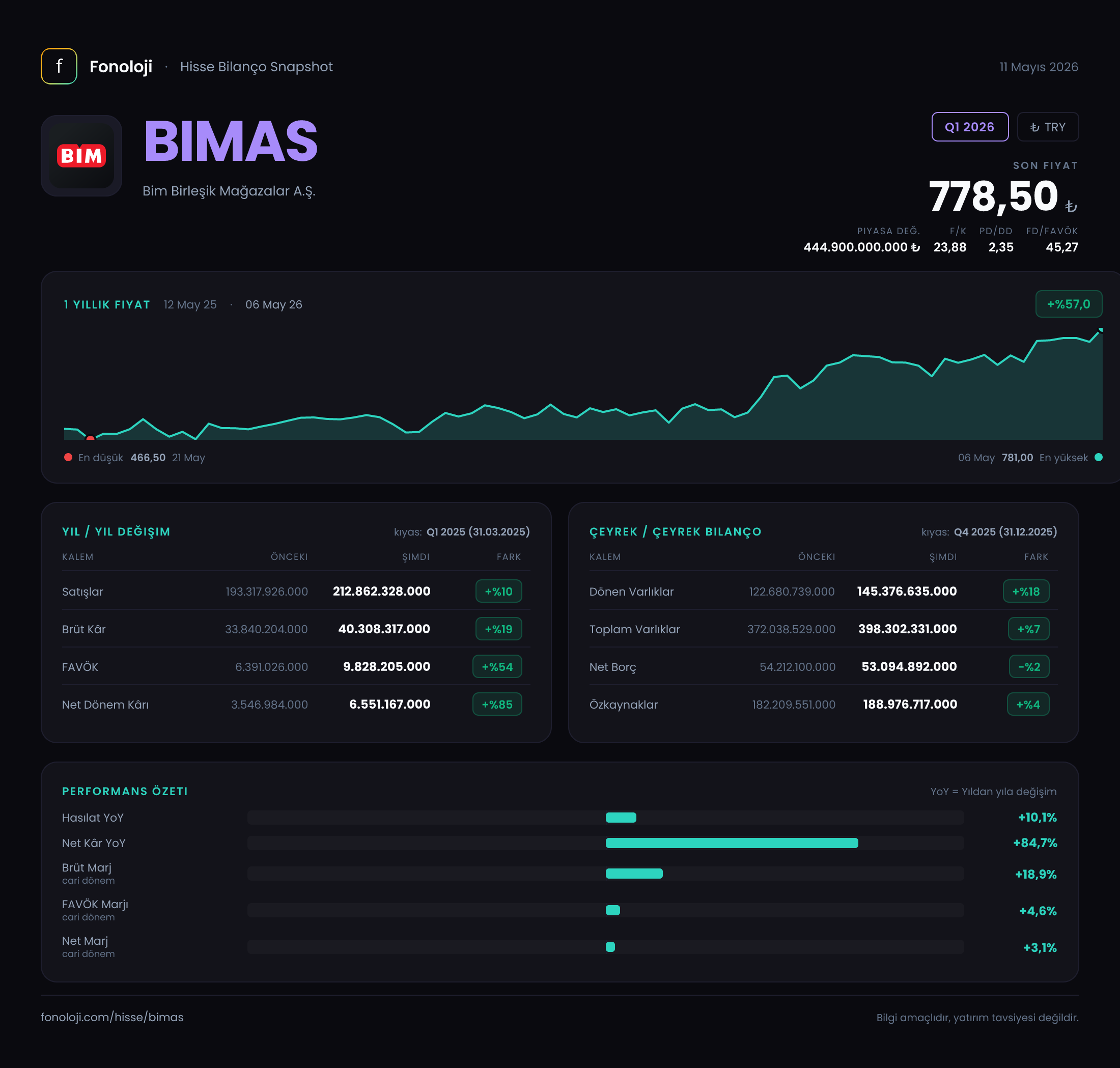Click the BIMAS ticker heading
This screenshot has width=1120, height=1068.
click(x=231, y=141)
